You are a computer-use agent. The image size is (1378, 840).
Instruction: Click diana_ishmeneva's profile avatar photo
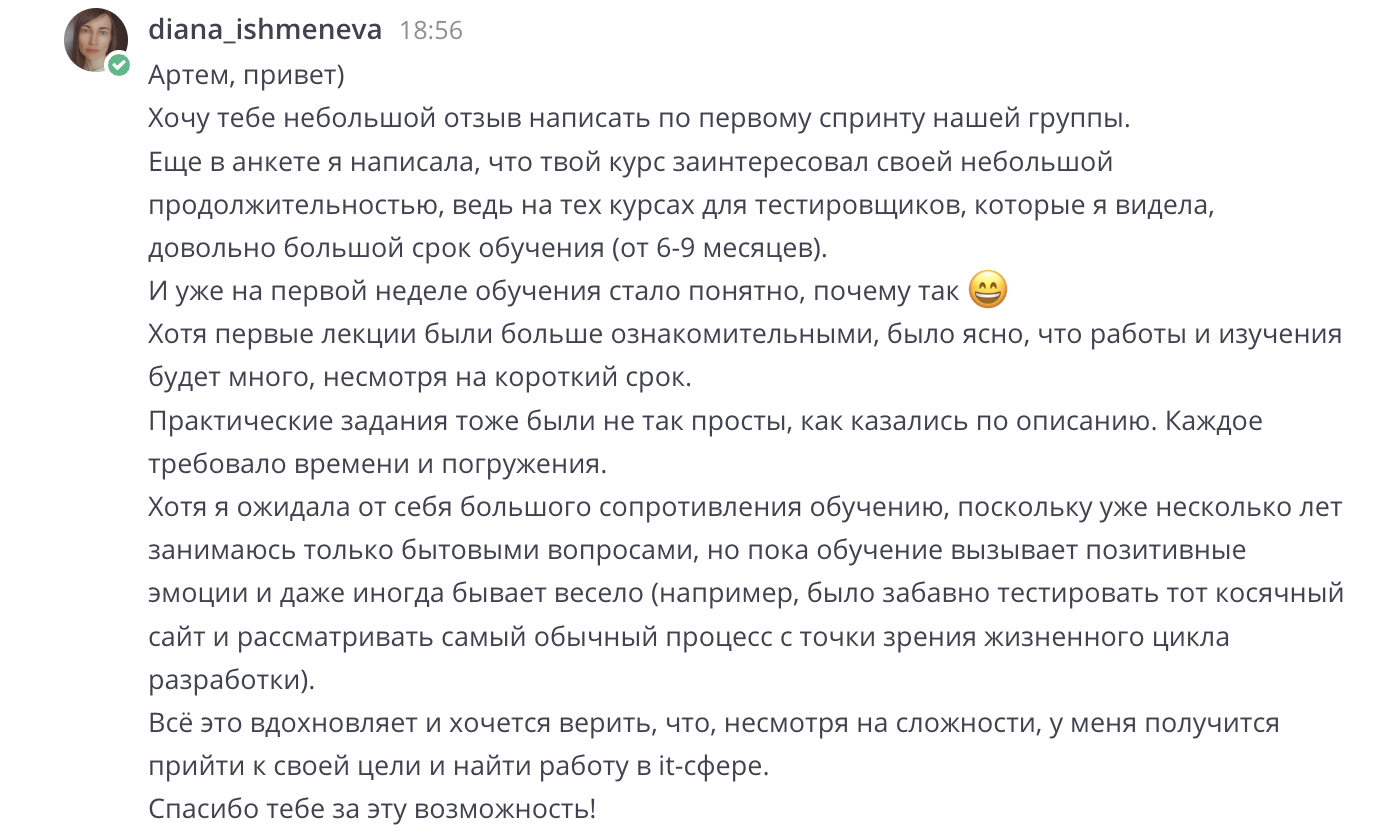pos(94,40)
